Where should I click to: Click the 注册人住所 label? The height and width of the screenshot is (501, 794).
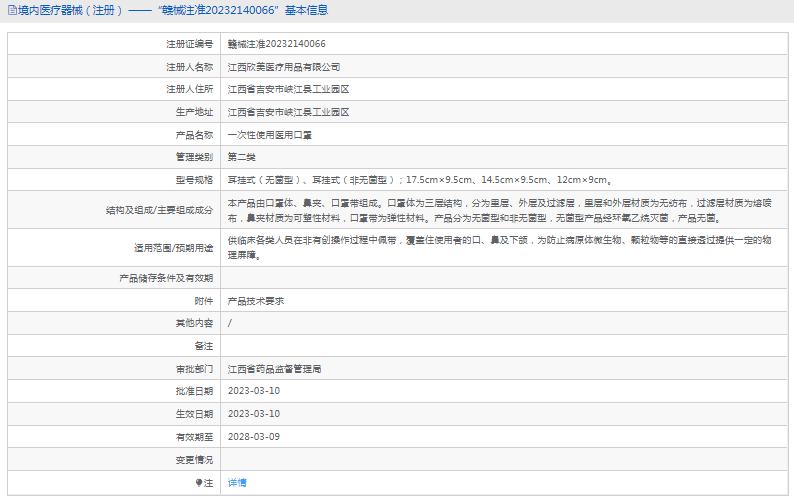click(190, 89)
